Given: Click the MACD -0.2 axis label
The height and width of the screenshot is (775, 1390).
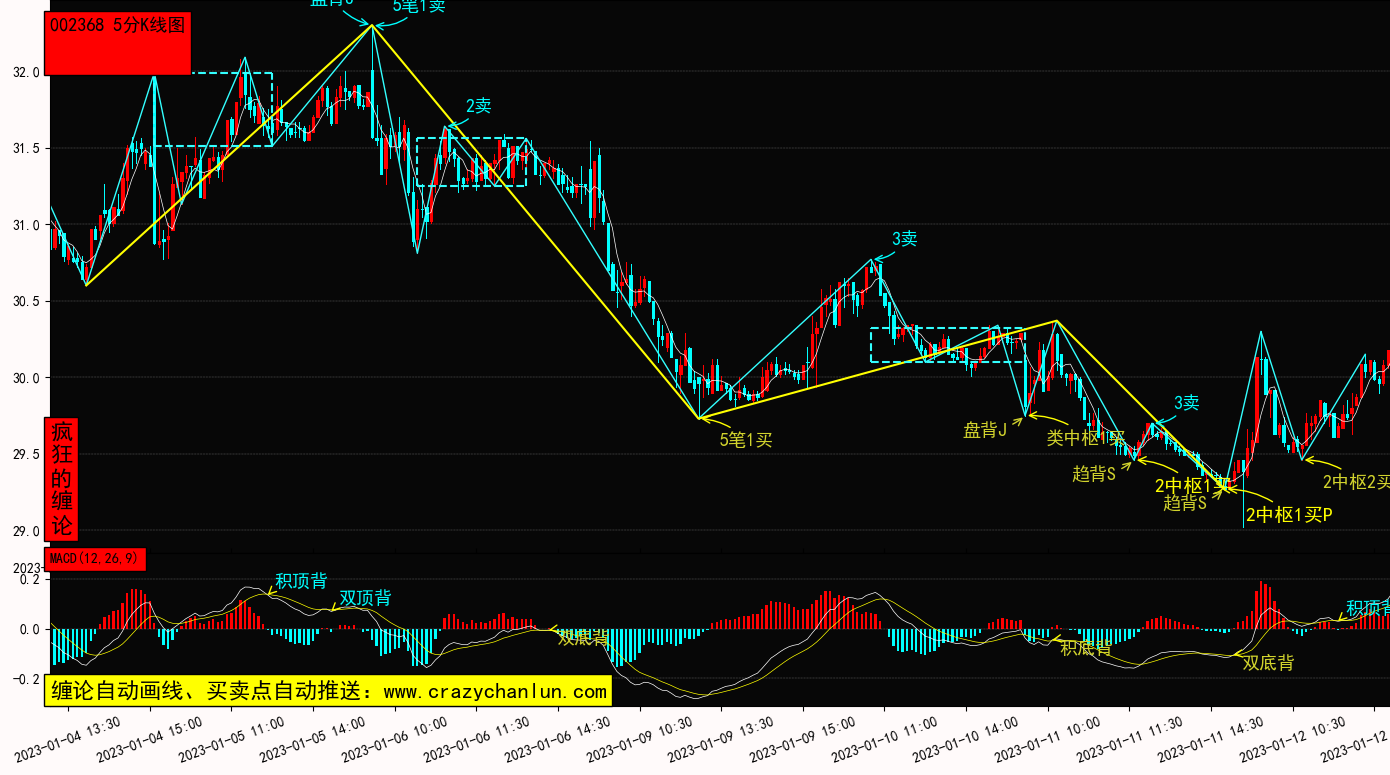Looking at the screenshot, I should [26, 680].
